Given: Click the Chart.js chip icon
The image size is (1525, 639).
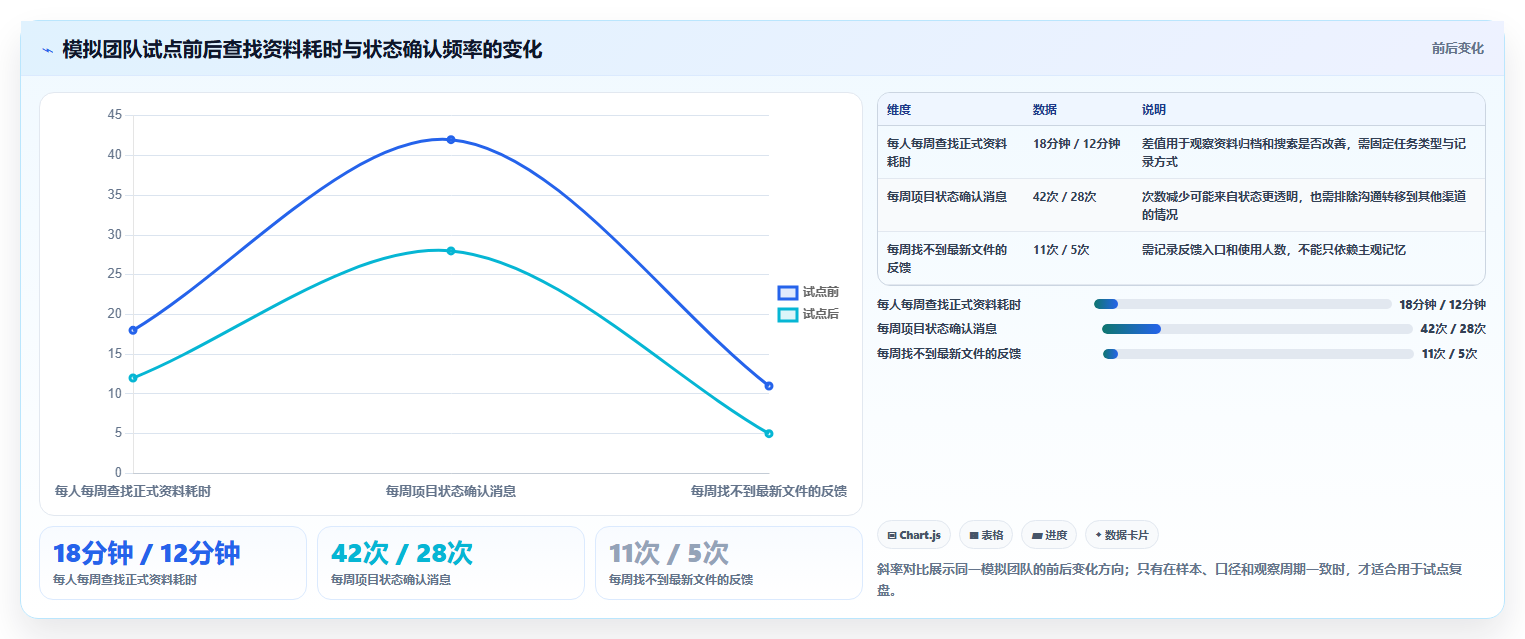Looking at the screenshot, I should (892, 536).
